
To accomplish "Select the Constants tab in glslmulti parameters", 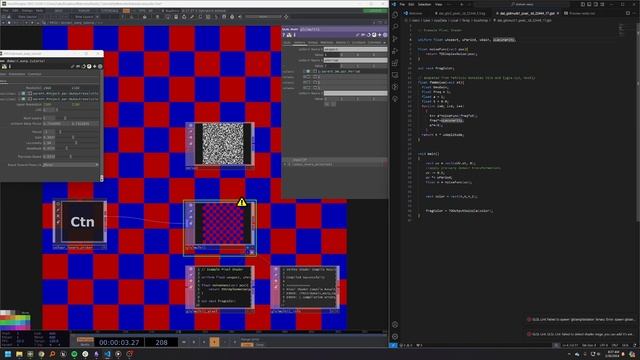I will point(359,42).
